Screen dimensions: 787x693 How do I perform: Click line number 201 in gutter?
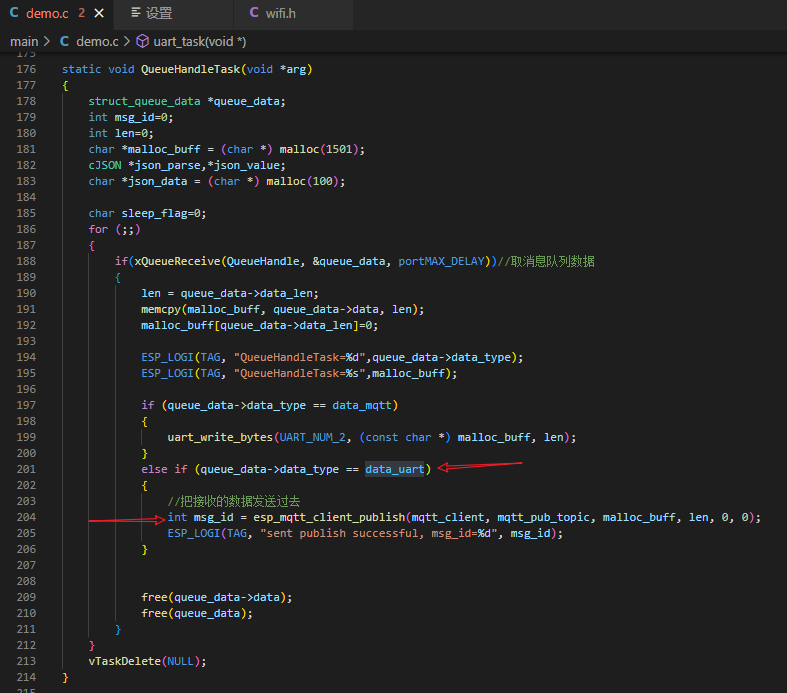26,469
